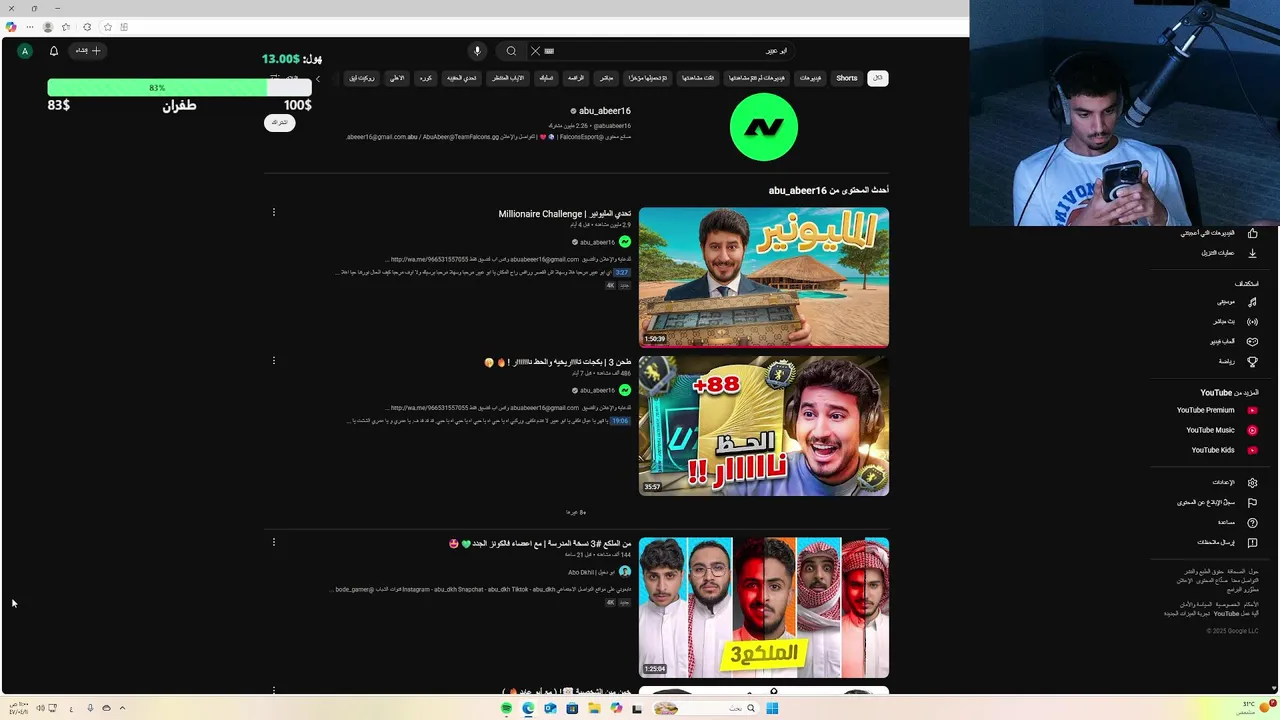1280x720 pixels.
Task: Click the Create (+) button
Action: pos(89,51)
